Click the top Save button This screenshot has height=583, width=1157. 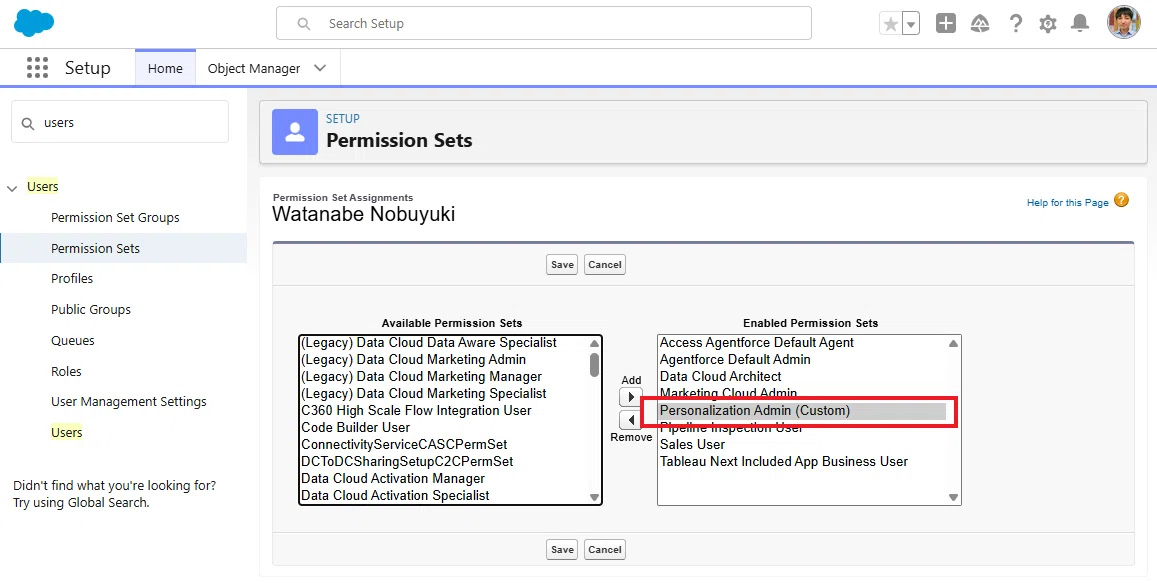[562, 265]
